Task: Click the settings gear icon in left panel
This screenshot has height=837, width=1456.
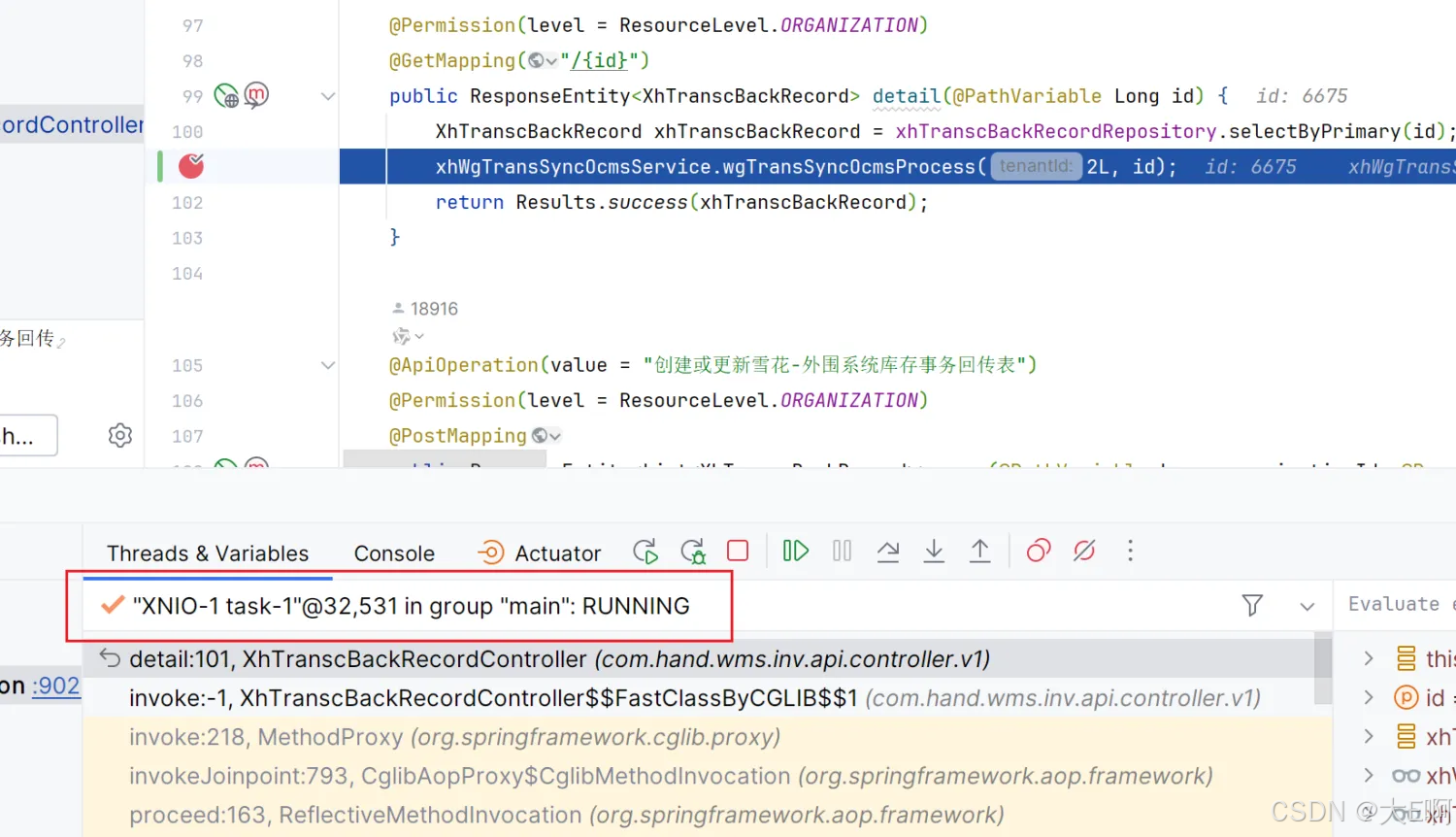Action: point(120,435)
